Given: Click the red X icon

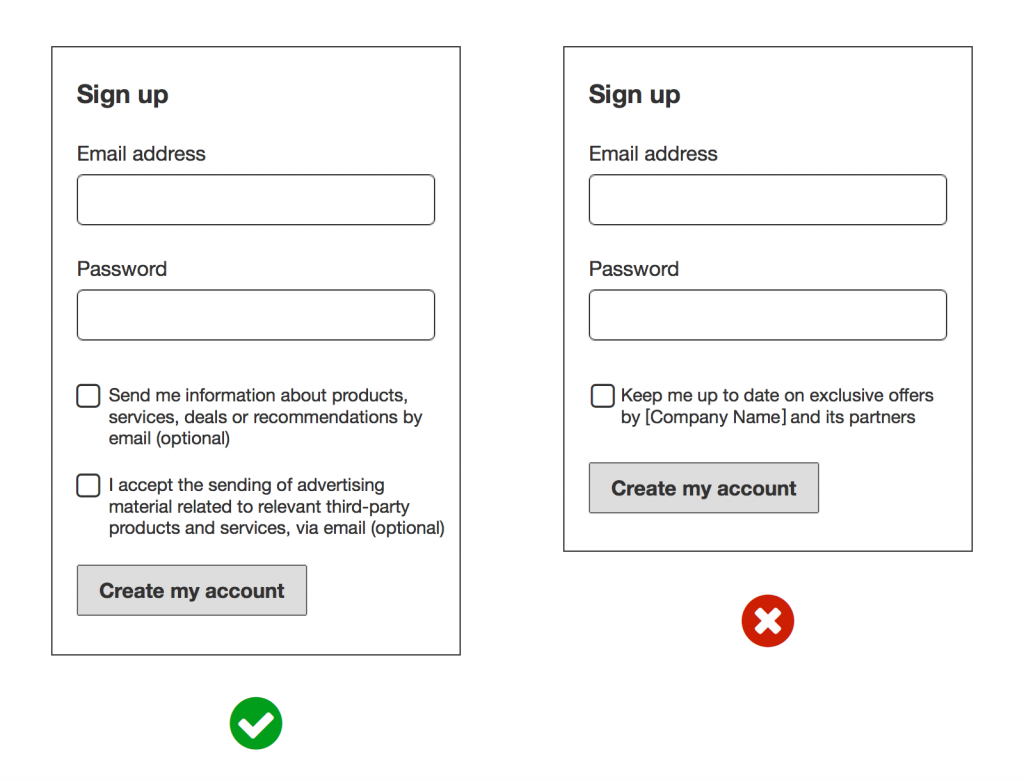Looking at the screenshot, I should (x=767, y=621).
